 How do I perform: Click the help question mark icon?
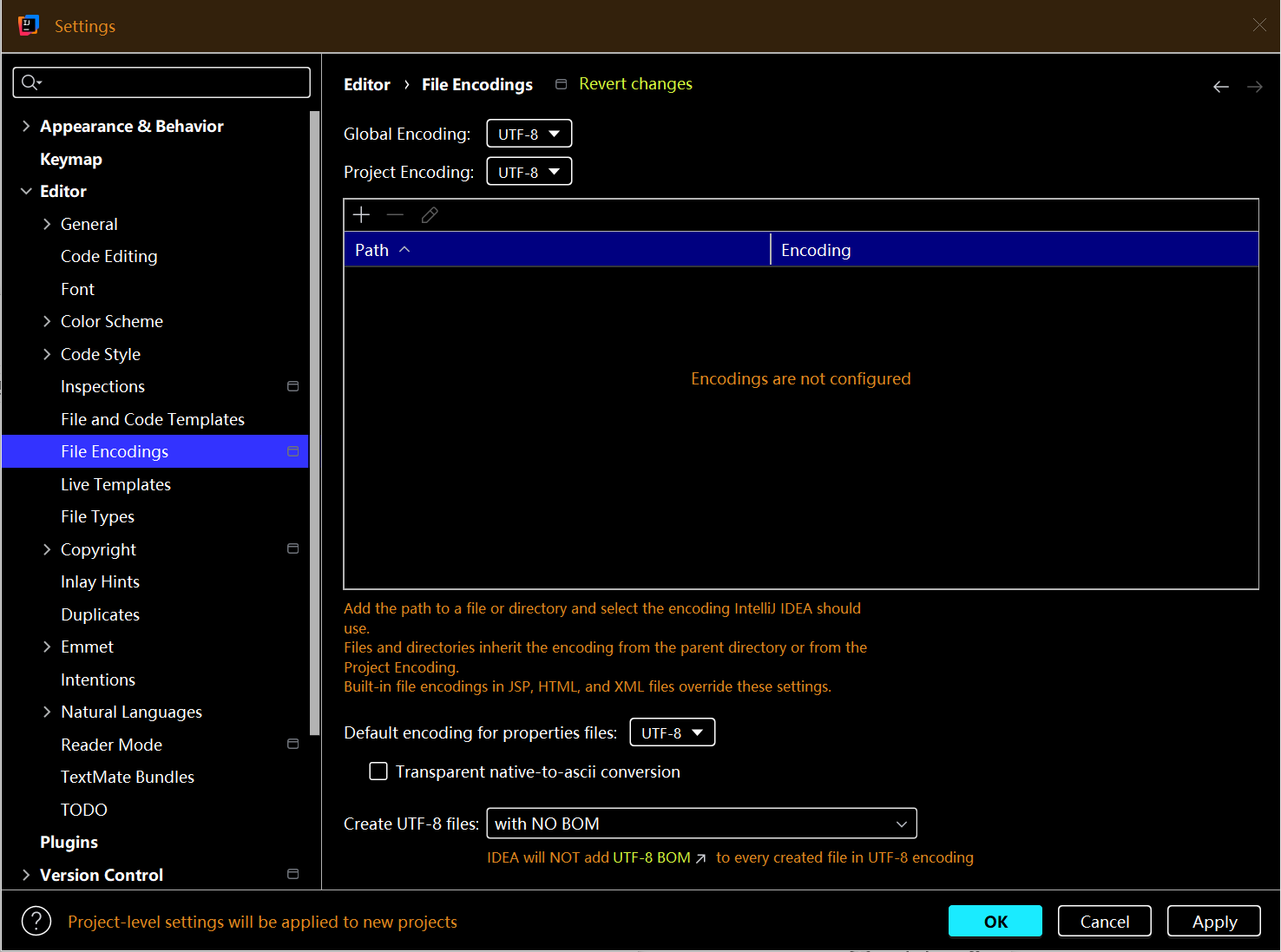[36, 921]
